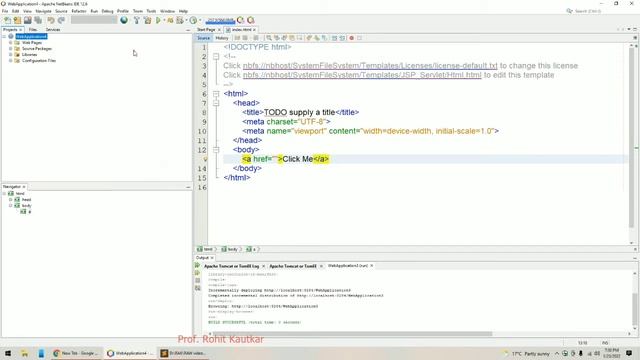Viewport: 640px width, 360px height.
Task: Click the red Start Macro Recording icon
Action: point(351,38)
